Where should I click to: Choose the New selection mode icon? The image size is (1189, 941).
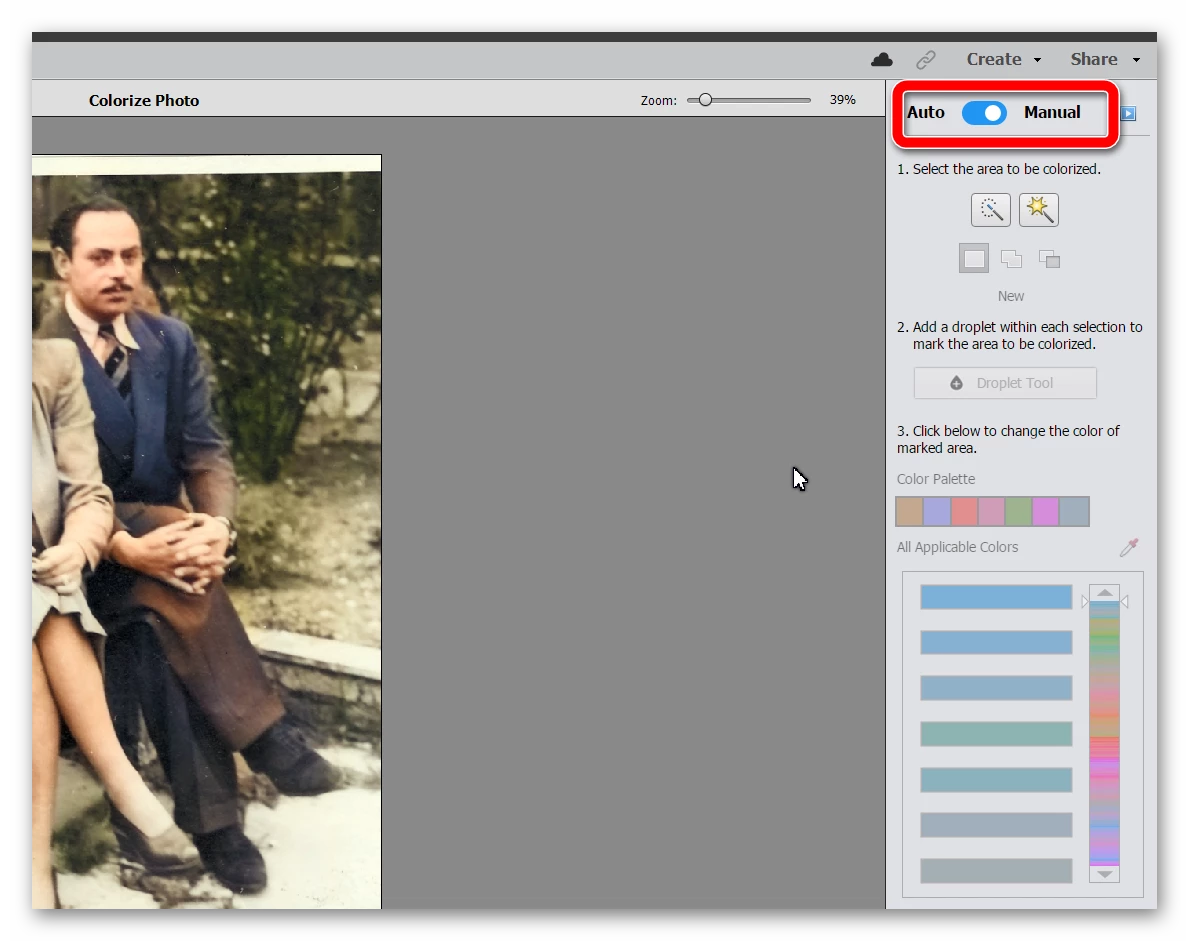coord(974,259)
